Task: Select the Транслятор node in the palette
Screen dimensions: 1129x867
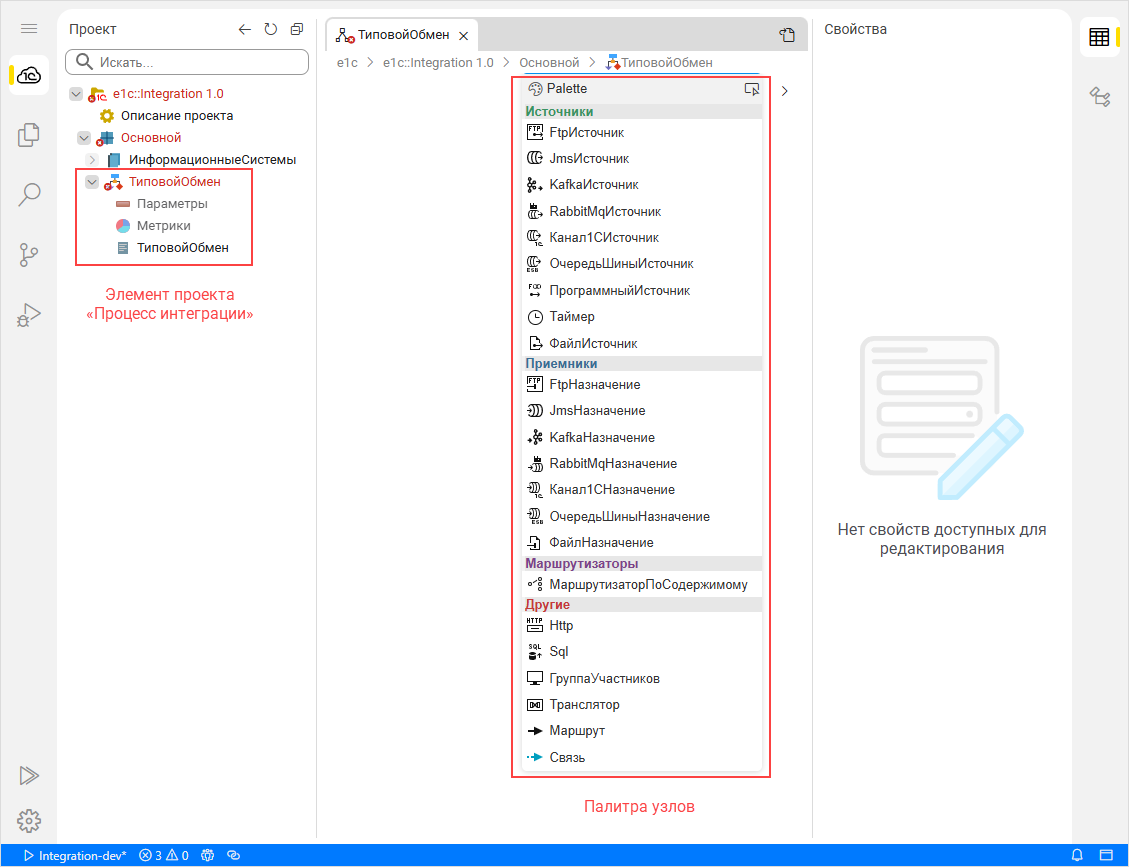Action: tap(584, 705)
